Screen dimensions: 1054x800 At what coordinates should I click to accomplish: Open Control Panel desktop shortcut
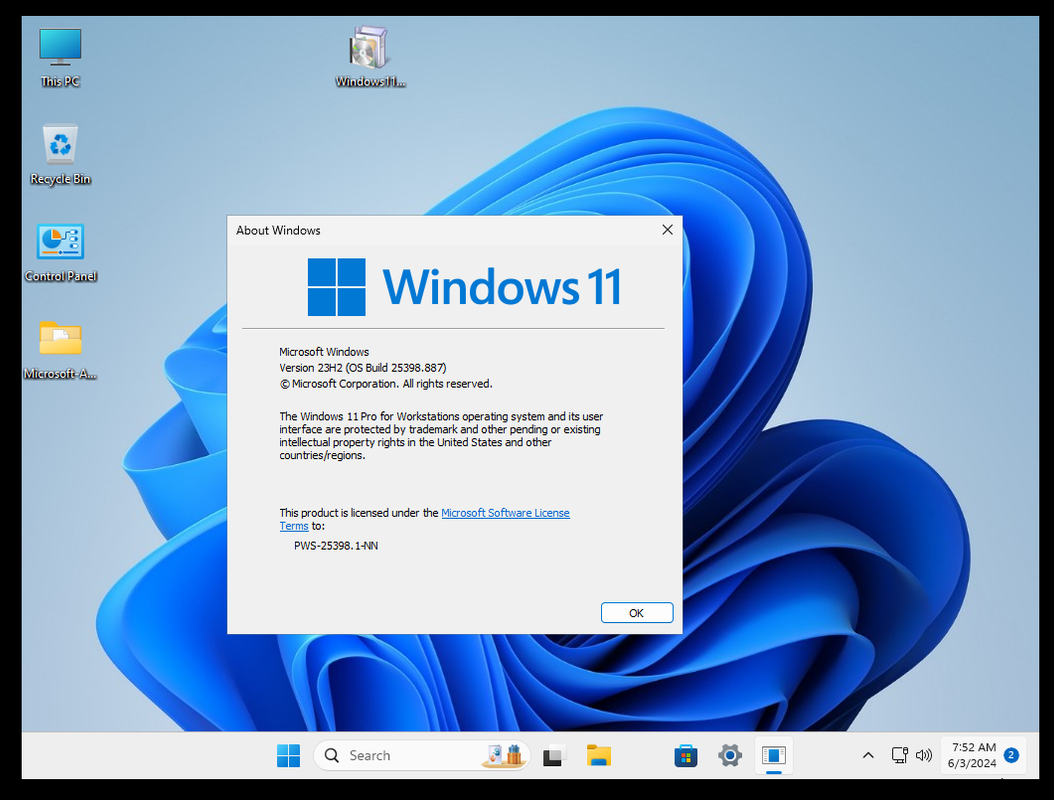tap(60, 253)
